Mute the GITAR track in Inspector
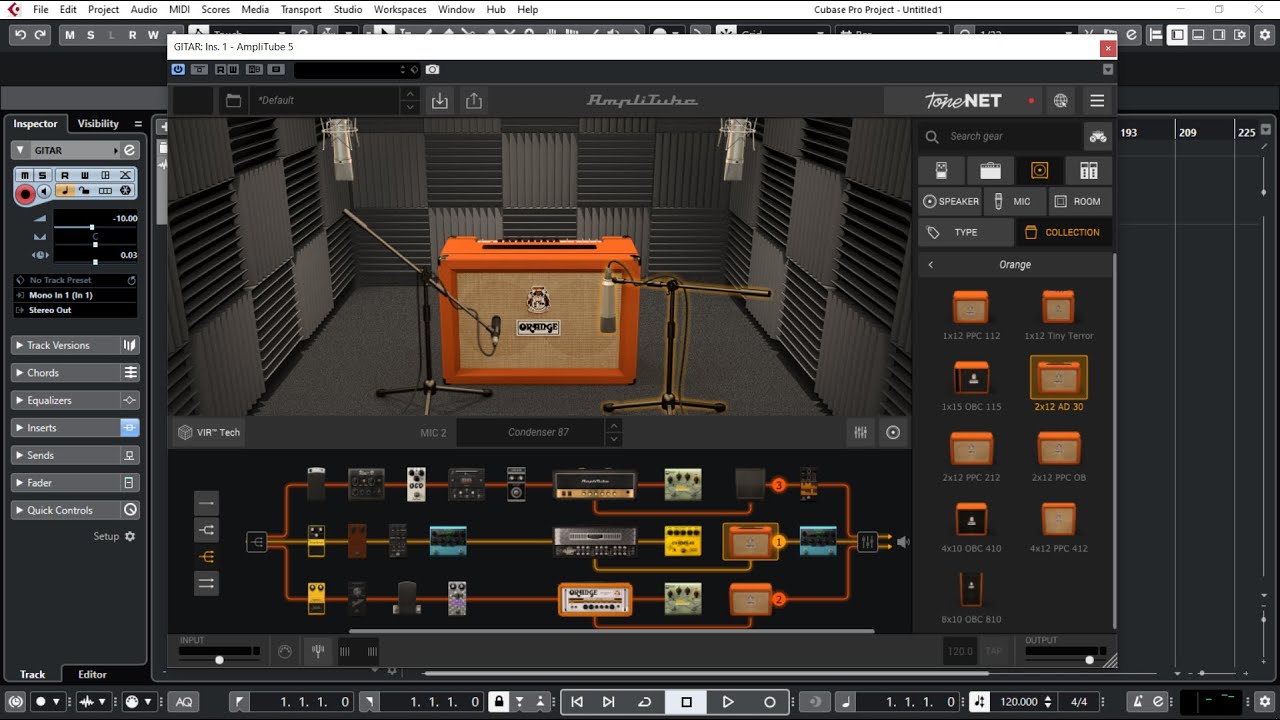This screenshot has height=720, width=1280. click(25, 175)
